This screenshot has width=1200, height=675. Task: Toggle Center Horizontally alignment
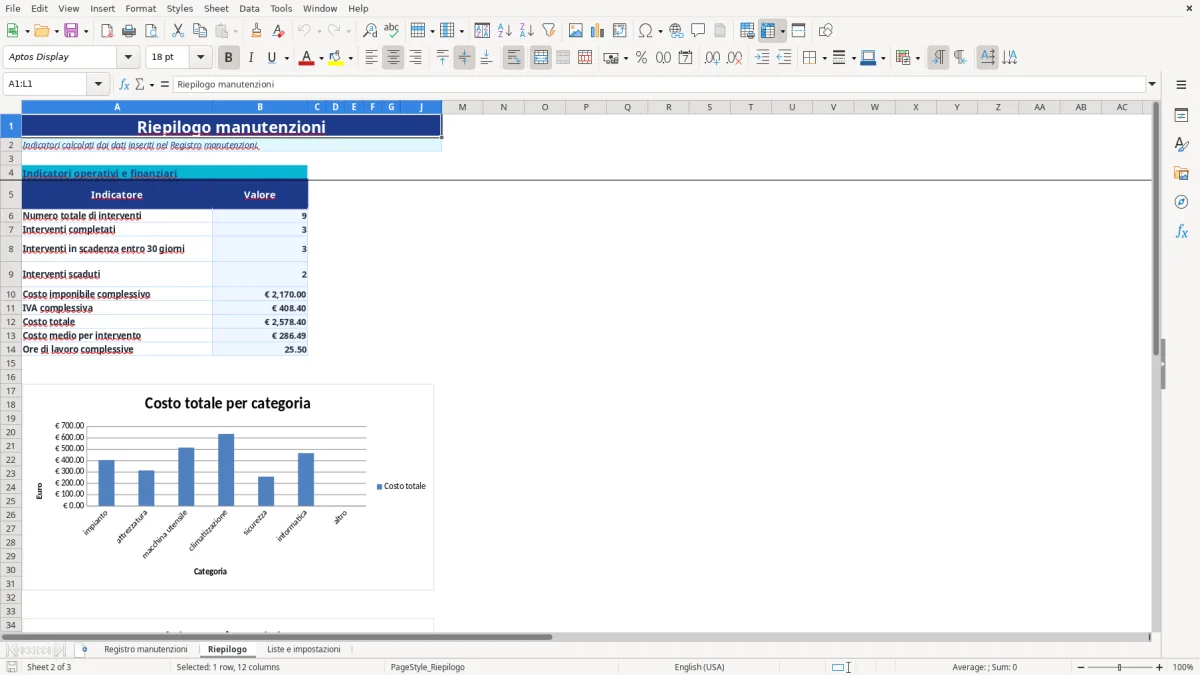[393, 58]
